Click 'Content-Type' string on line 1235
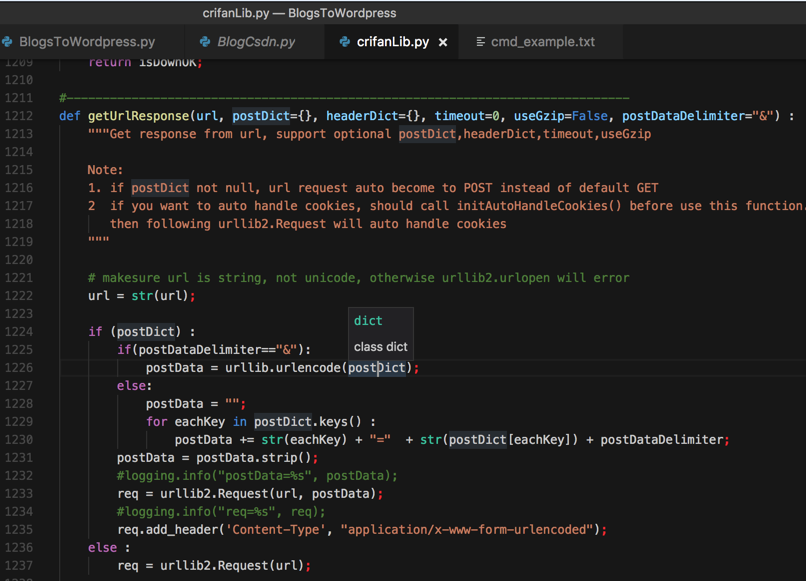806x581 pixels. 276,530
